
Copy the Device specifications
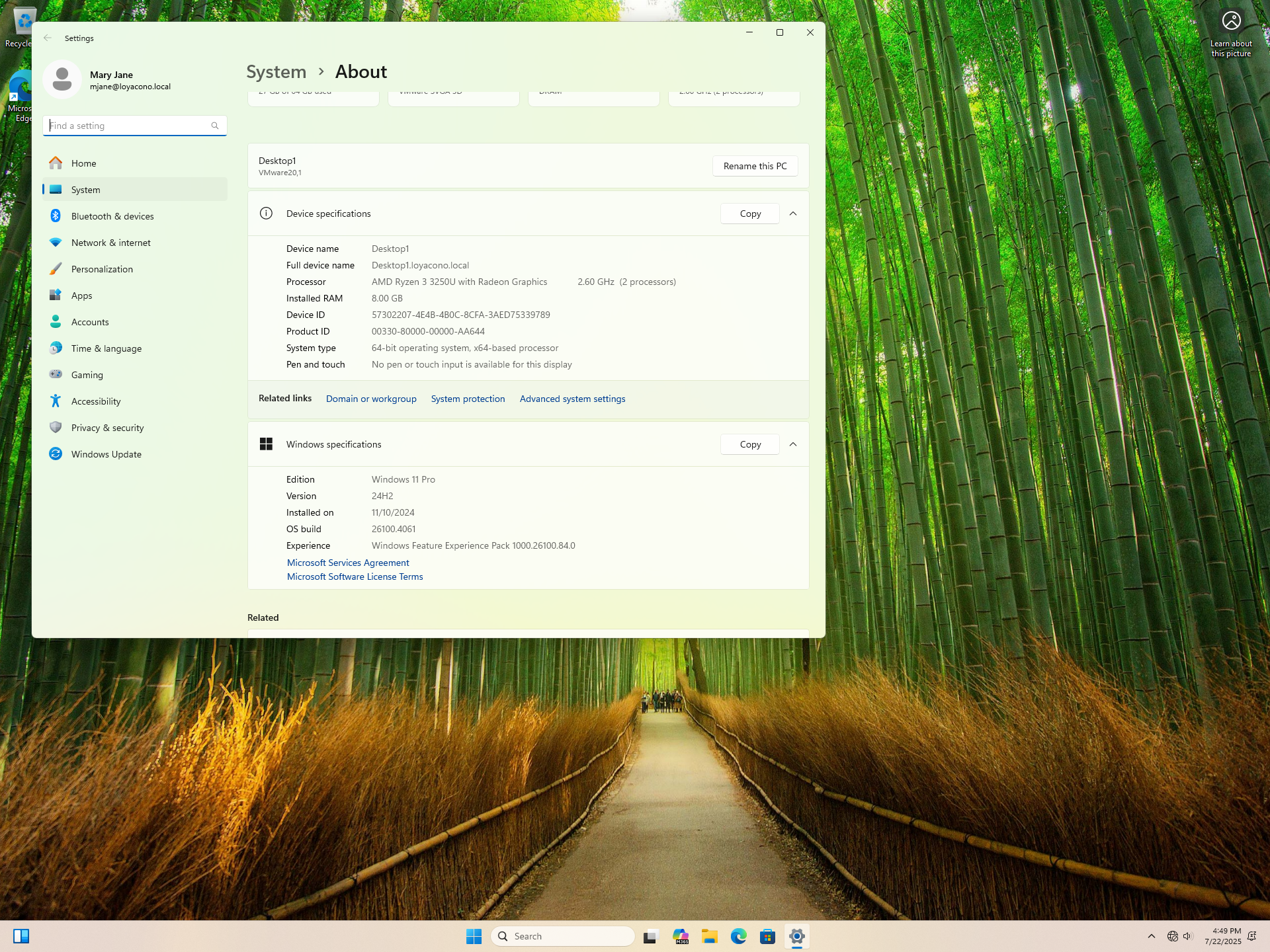(x=750, y=214)
